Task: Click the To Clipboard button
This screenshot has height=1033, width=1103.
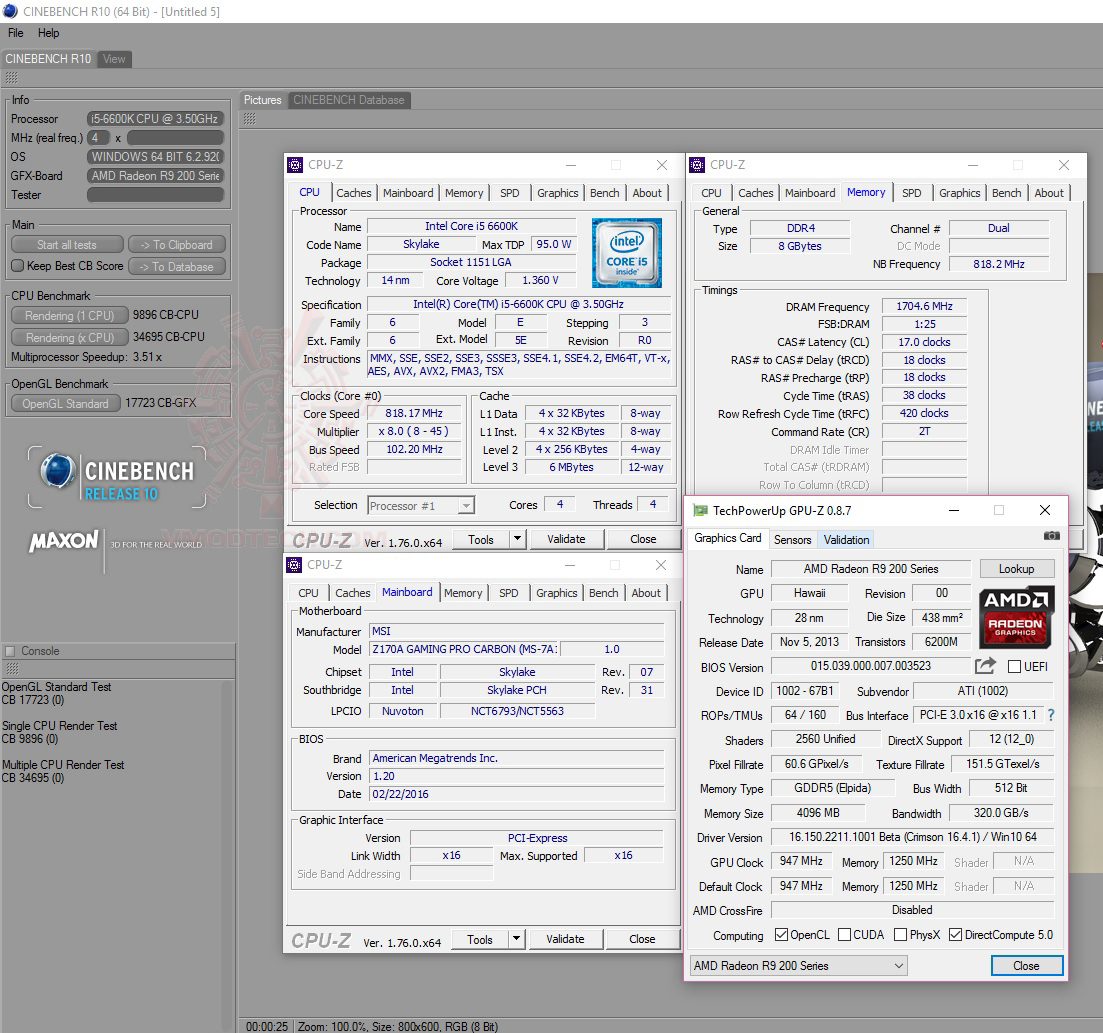Action: (177, 245)
